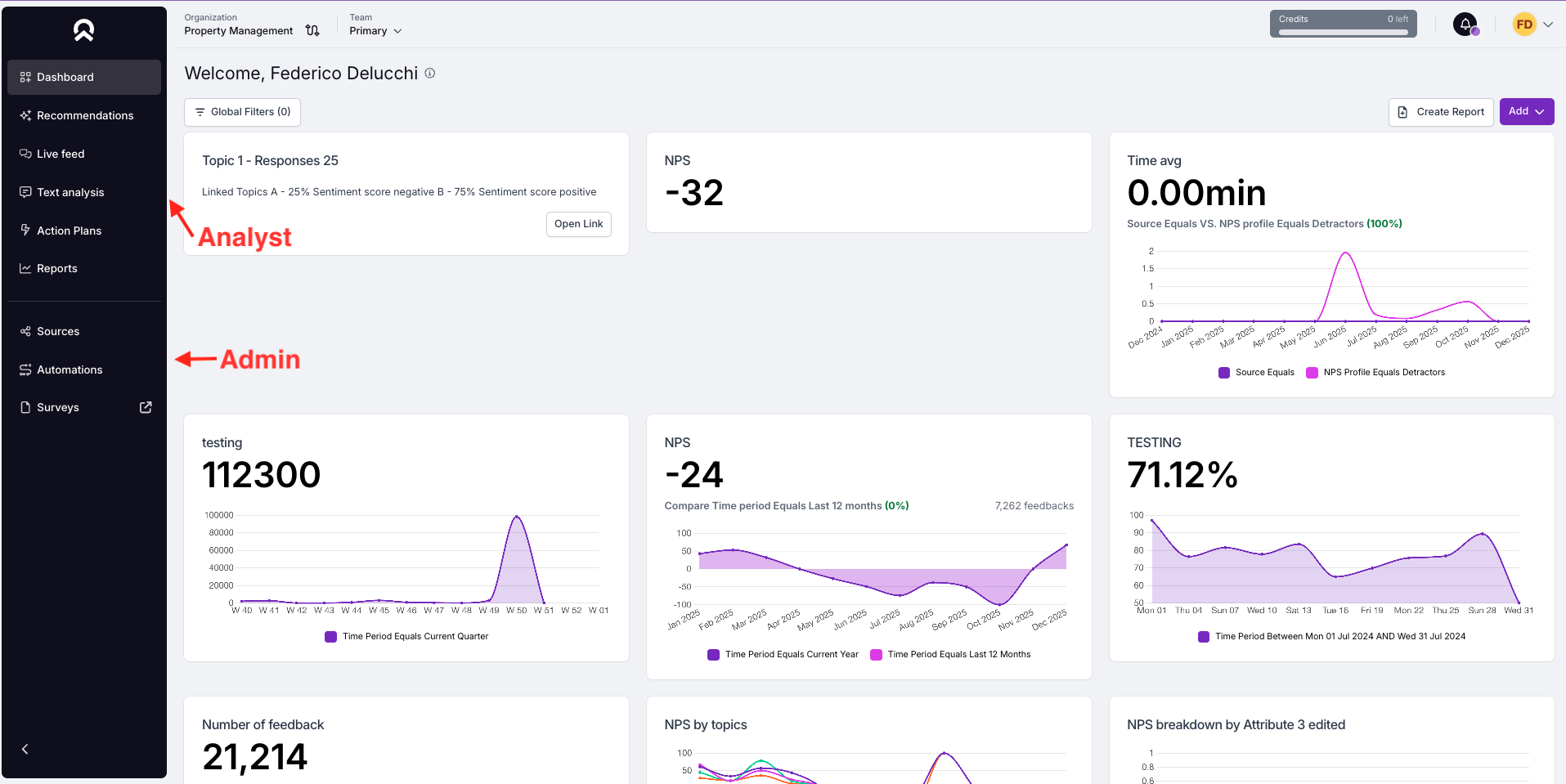The height and width of the screenshot is (784, 1566).
Task: Click the 71.12% TESTING value
Action: tap(1182, 475)
